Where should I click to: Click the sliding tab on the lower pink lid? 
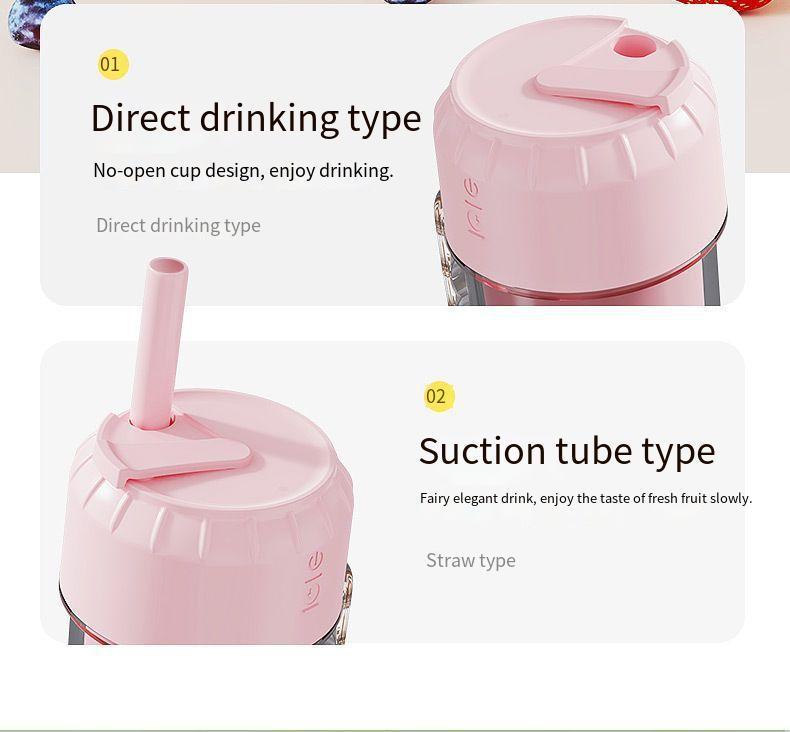[x=172, y=450]
